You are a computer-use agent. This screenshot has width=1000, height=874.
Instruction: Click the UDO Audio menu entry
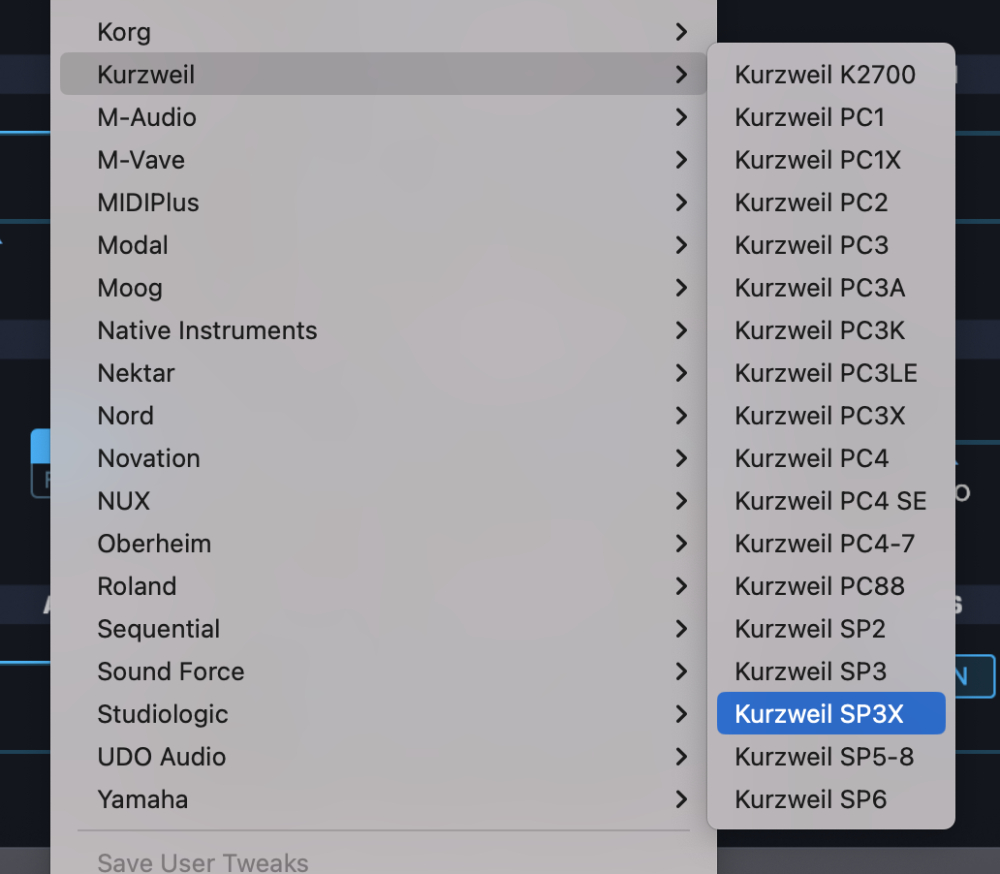161,757
